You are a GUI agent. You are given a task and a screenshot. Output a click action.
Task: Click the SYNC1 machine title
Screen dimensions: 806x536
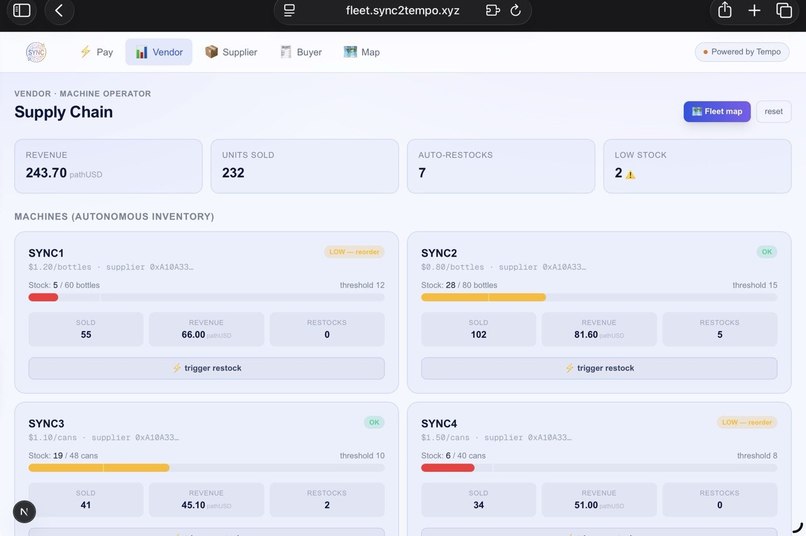click(x=46, y=253)
